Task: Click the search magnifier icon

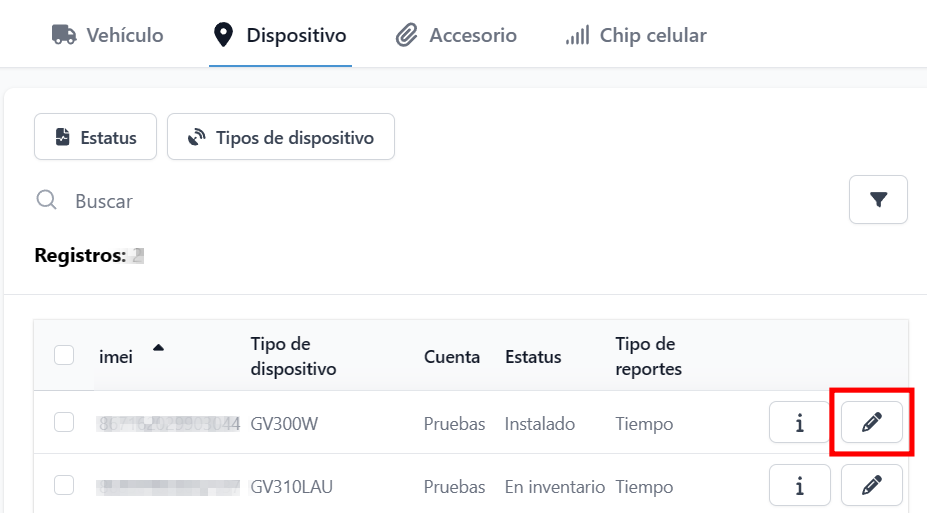Action: [46, 200]
